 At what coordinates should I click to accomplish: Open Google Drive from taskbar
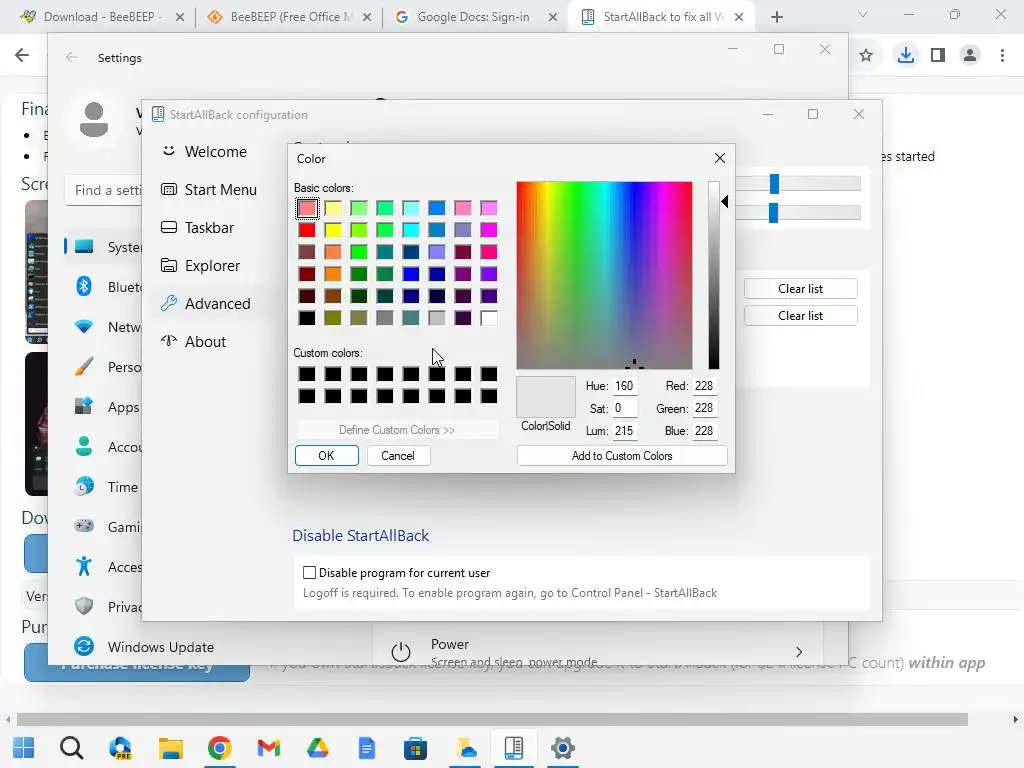tap(317, 748)
